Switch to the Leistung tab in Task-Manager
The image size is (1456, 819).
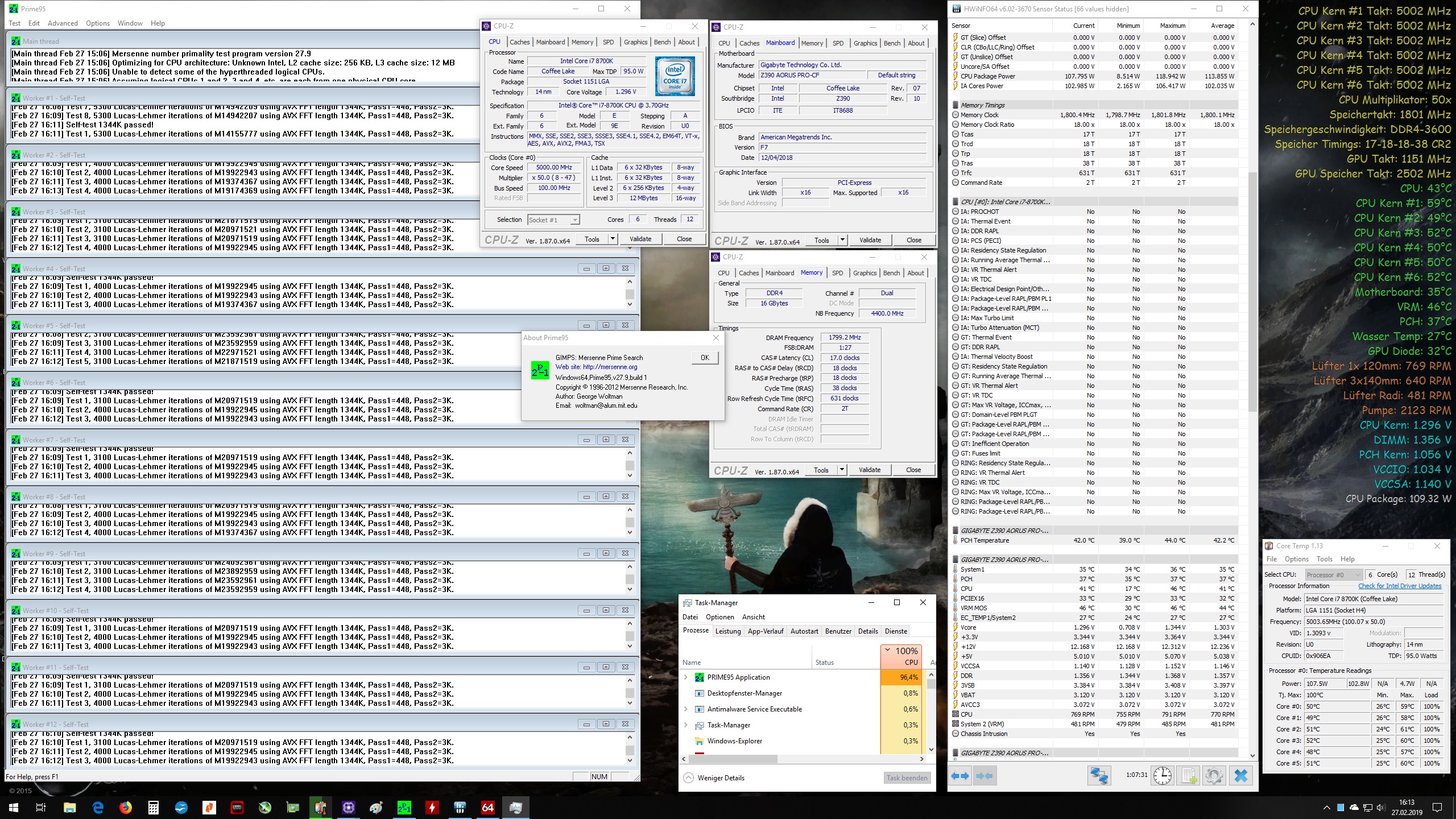728,631
